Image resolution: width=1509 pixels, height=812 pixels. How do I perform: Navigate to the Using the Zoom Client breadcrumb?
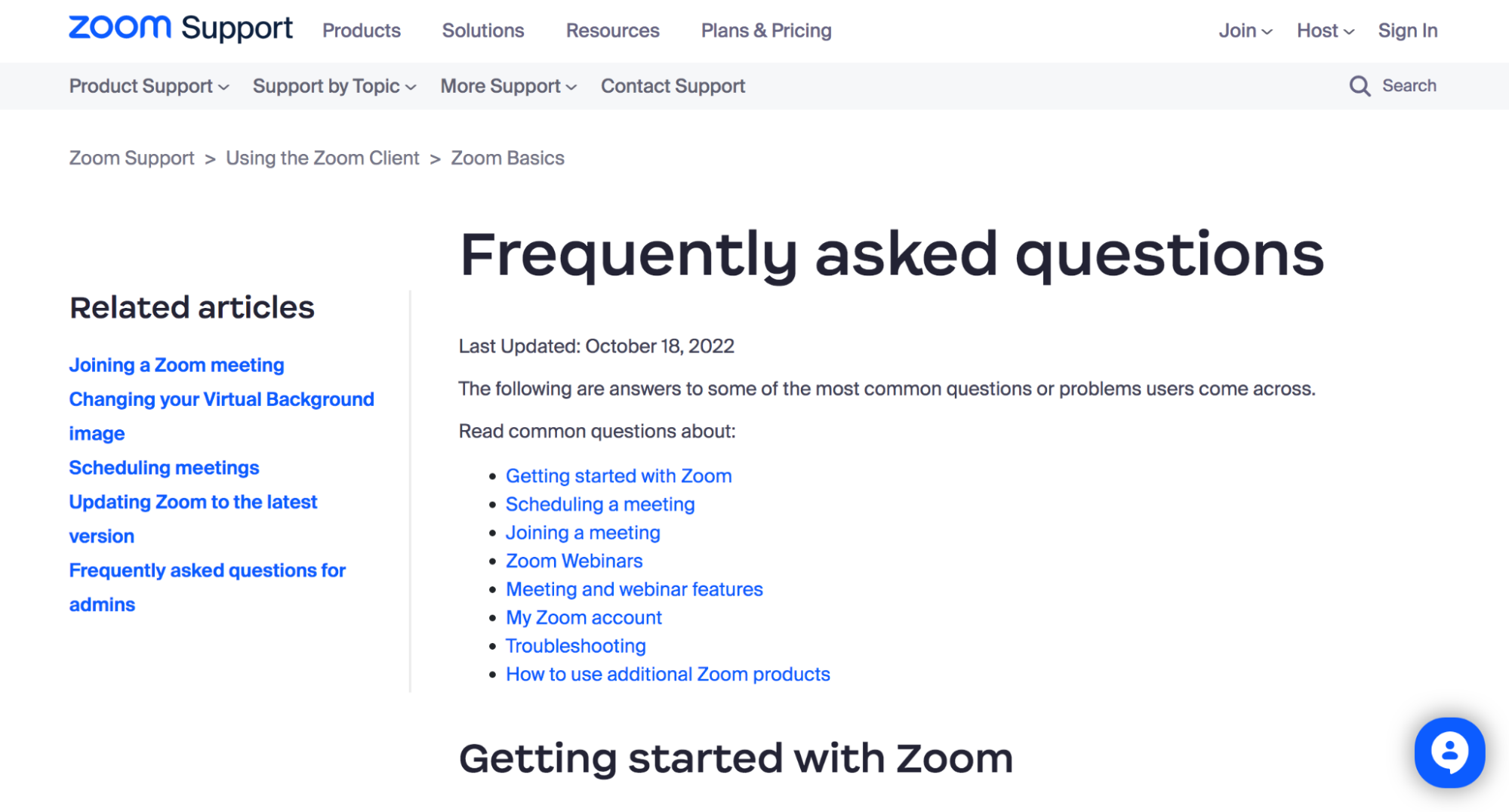[322, 158]
